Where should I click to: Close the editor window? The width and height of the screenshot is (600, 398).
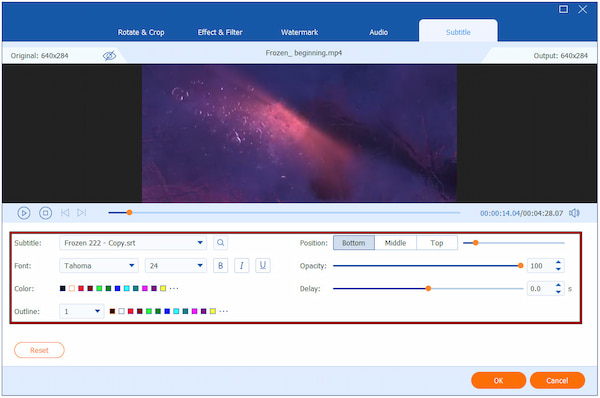coord(582,9)
